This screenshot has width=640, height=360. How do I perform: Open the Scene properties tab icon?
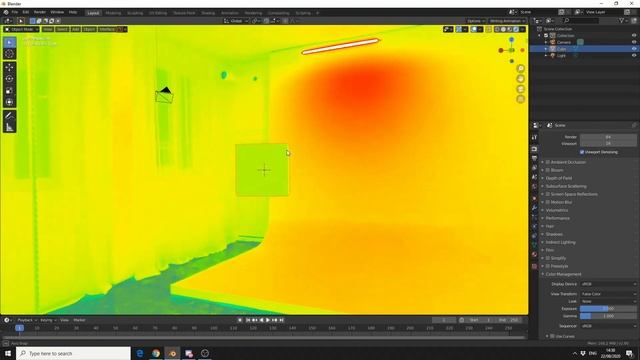pyautogui.click(x=534, y=177)
